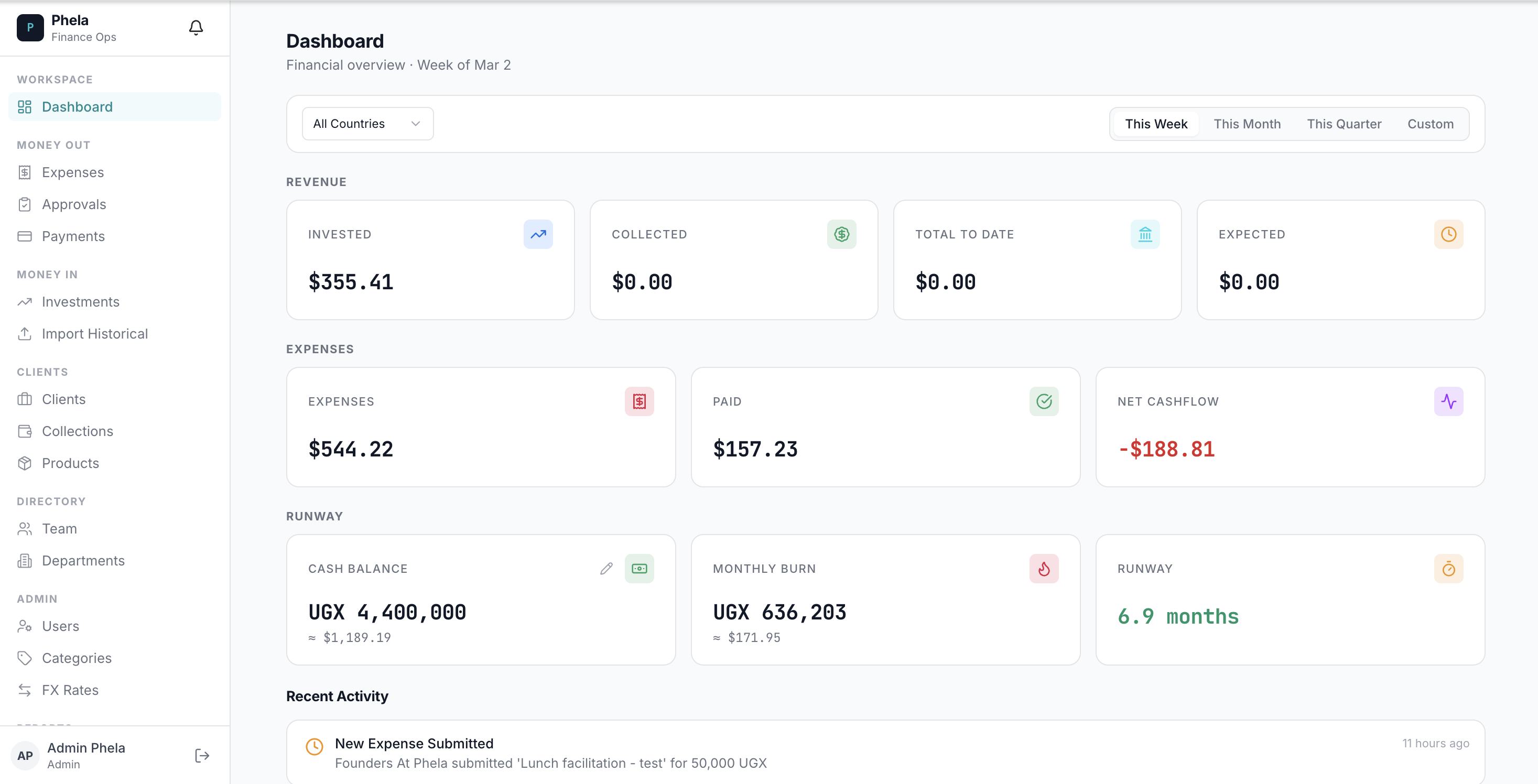Go to FX Rates page

(70, 690)
